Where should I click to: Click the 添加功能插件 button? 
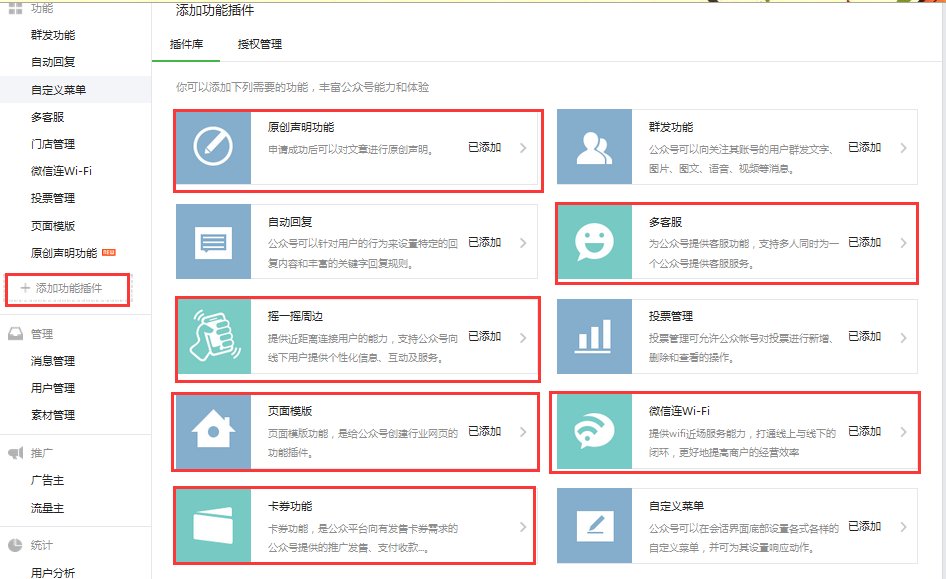(66, 289)
